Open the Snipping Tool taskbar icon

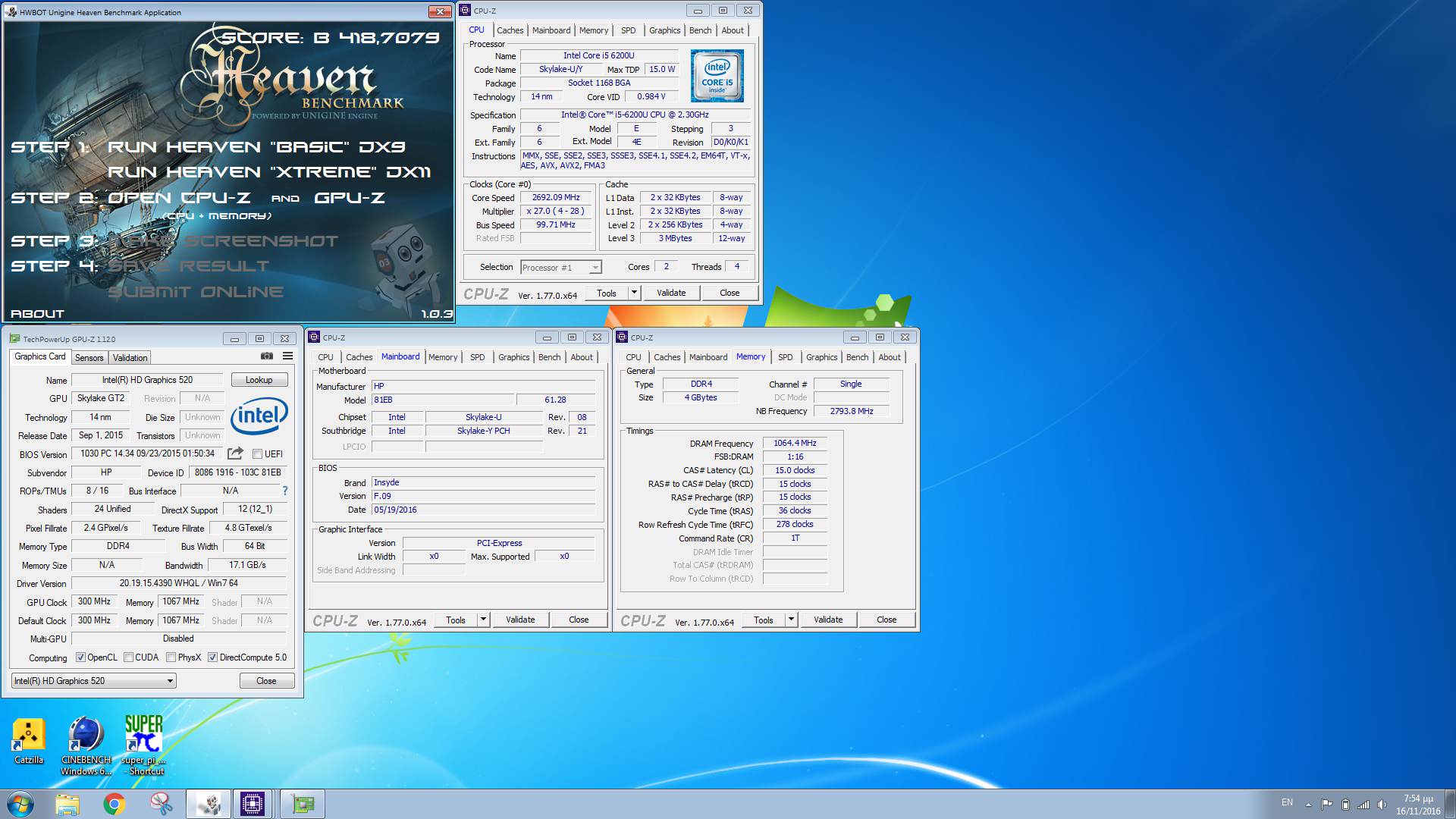point(161,804)
